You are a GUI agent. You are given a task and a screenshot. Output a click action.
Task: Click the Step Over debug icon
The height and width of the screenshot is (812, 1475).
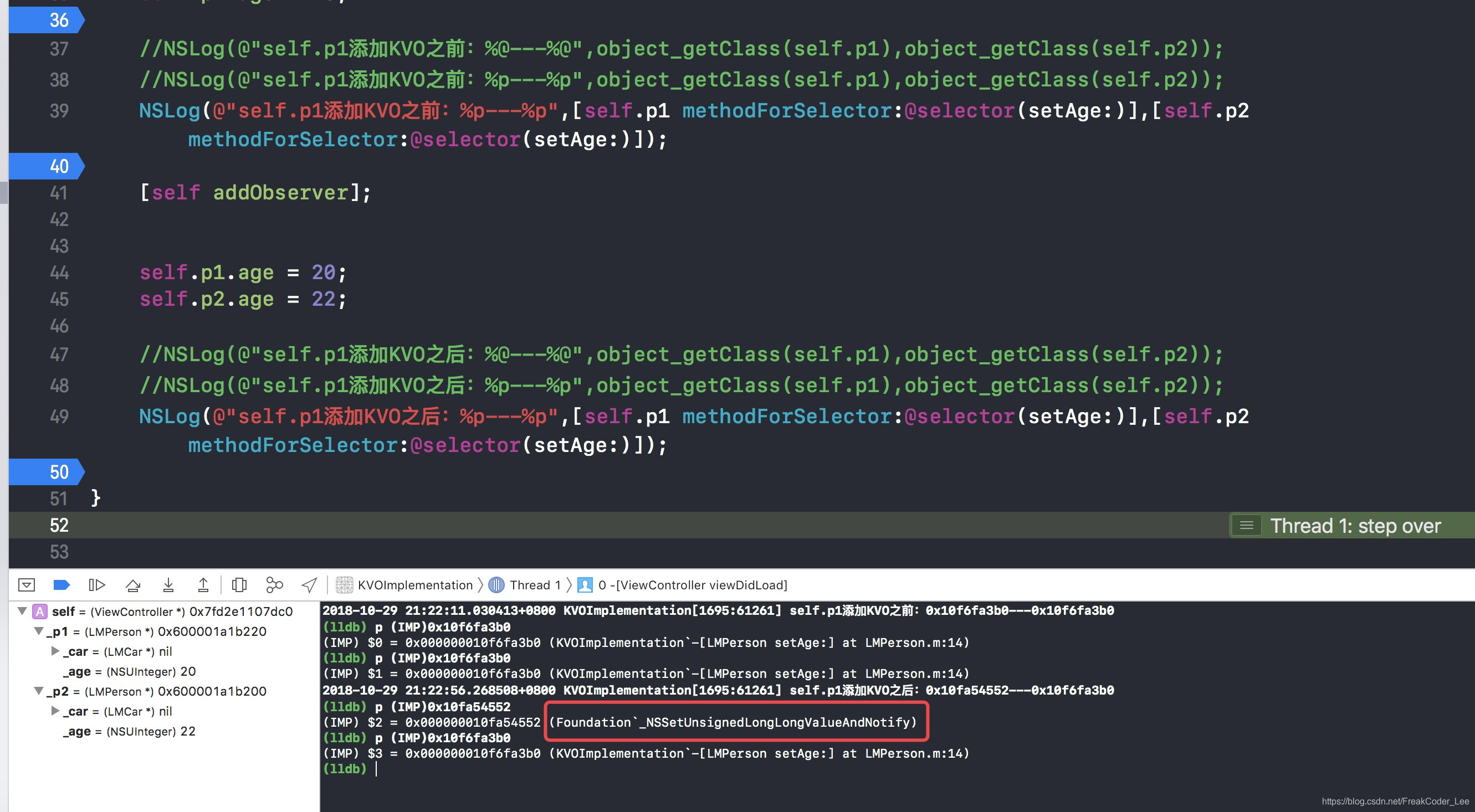click(x=133, y=585)
